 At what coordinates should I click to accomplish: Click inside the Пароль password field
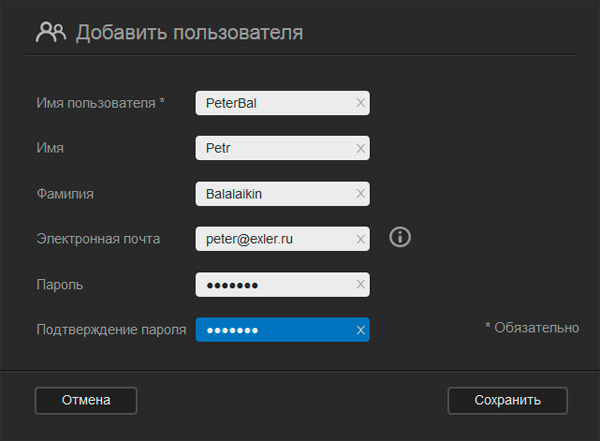pyautogui.click(x=272, y=285)
